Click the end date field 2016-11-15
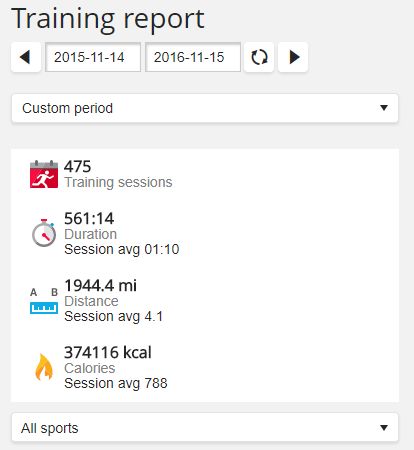The image size is (414, 450). tap(193, 57)
